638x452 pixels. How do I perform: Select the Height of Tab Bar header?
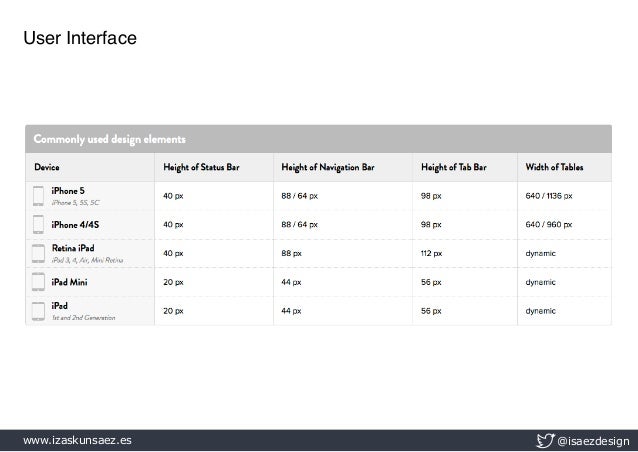tap(455, 166)
